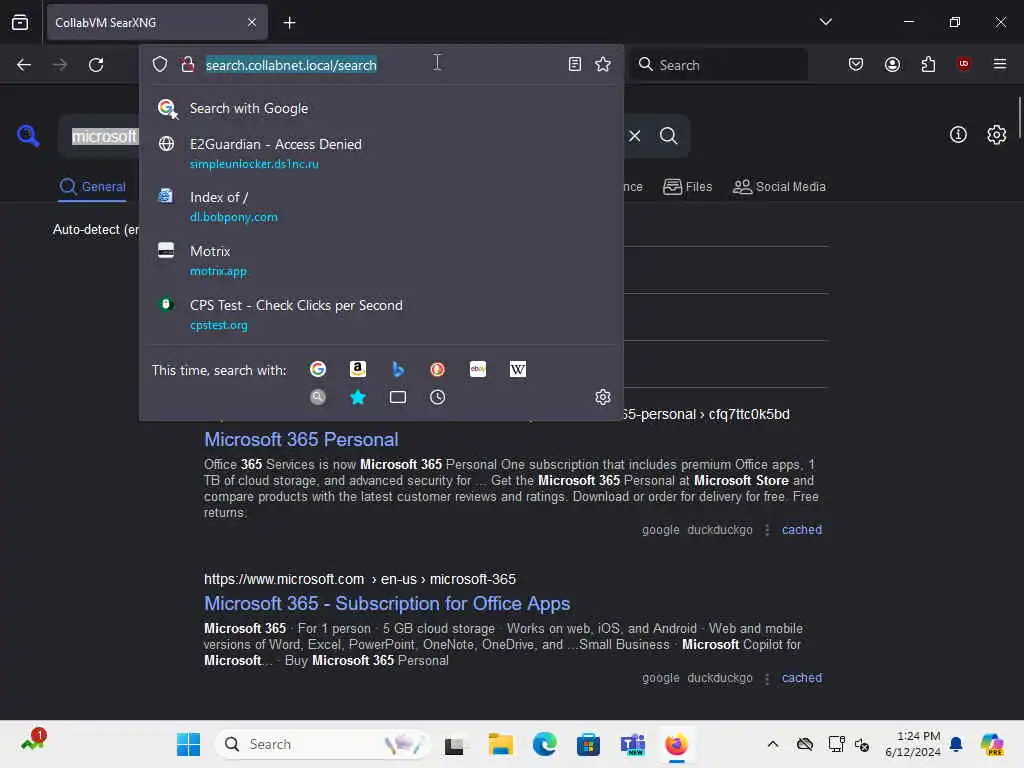Open the extensions puzzle icon
Screen dimensions: 1024x768
click(928, 64)
